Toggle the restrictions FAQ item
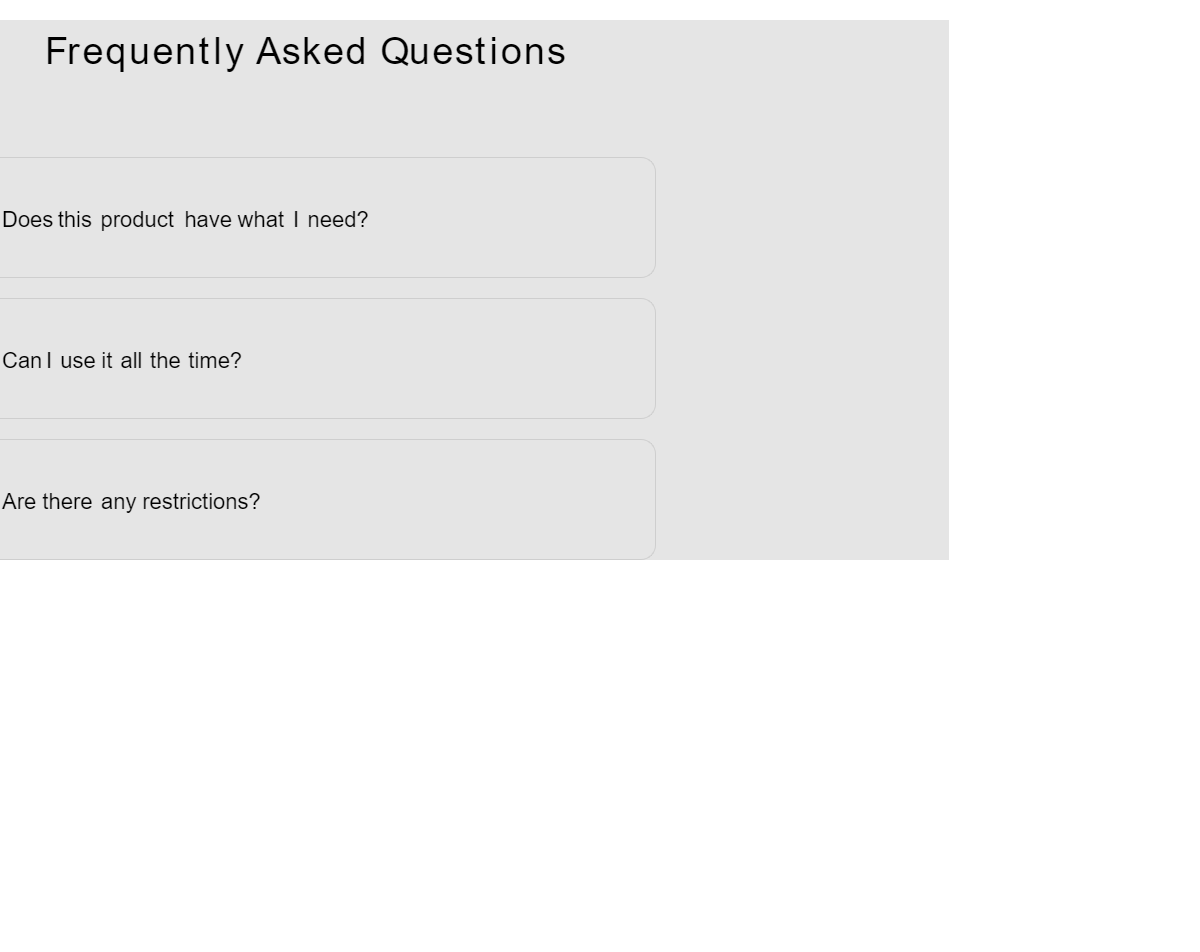 [400, 500]
